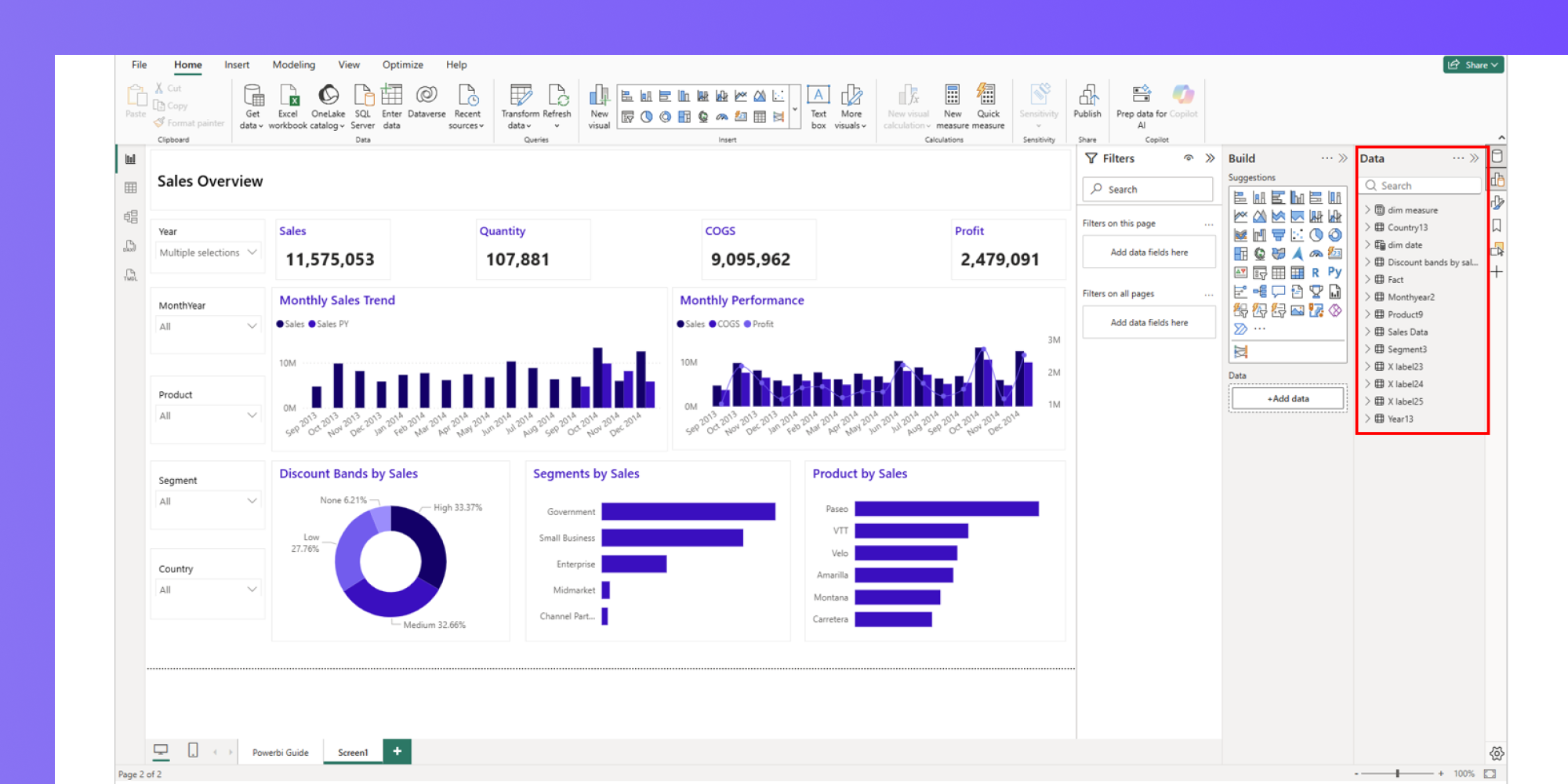Open the settings gear at bottom right

(1497, 753)
